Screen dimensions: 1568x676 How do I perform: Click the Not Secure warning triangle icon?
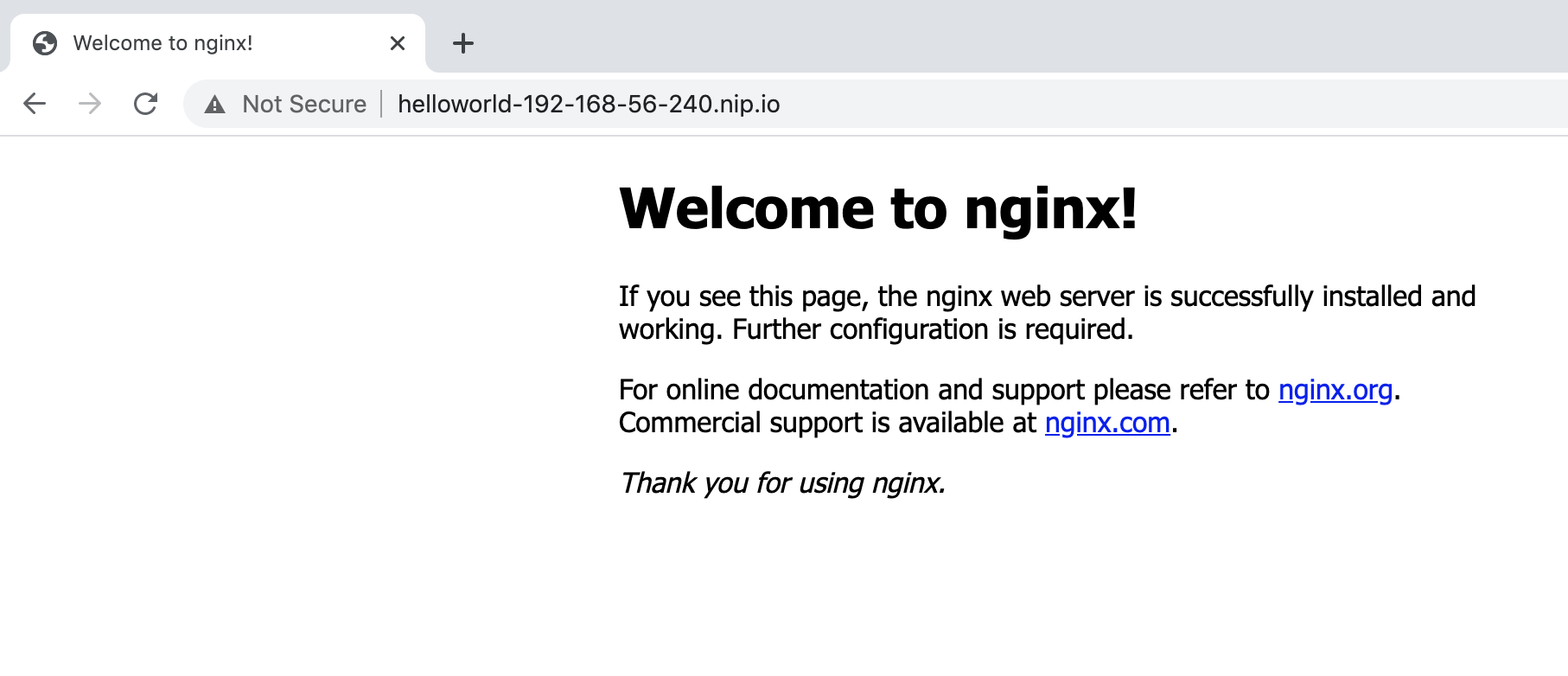[x=214, y=105]
